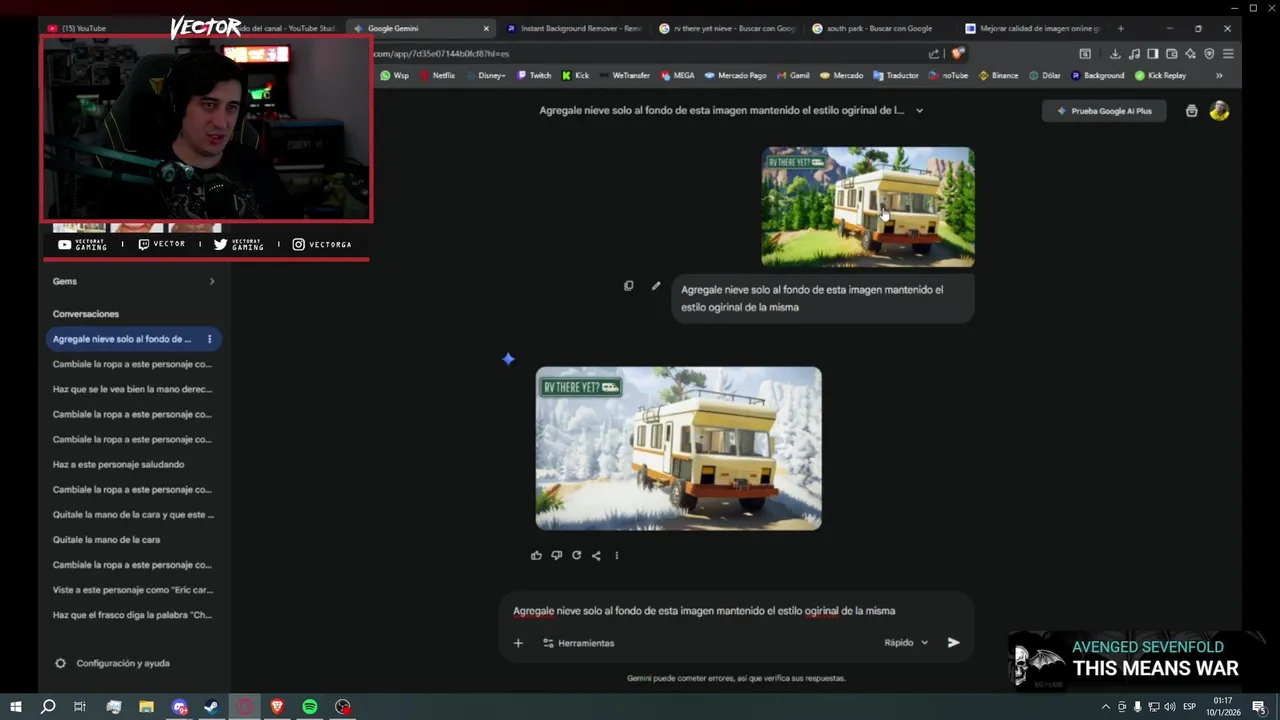This screenshot has width=1280, height=720.
Task: Open Spotify from the taskbar
Action: tap(310, 707)
